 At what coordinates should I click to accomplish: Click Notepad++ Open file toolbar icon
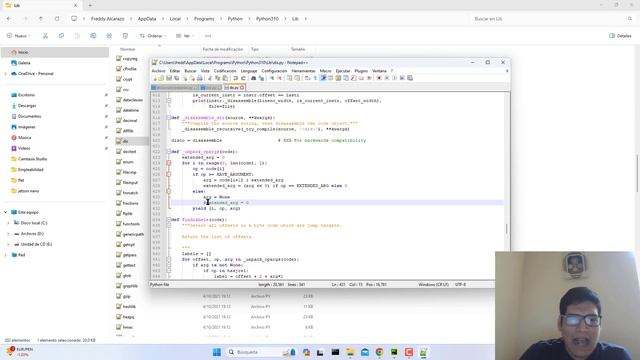tap(161, 78)
